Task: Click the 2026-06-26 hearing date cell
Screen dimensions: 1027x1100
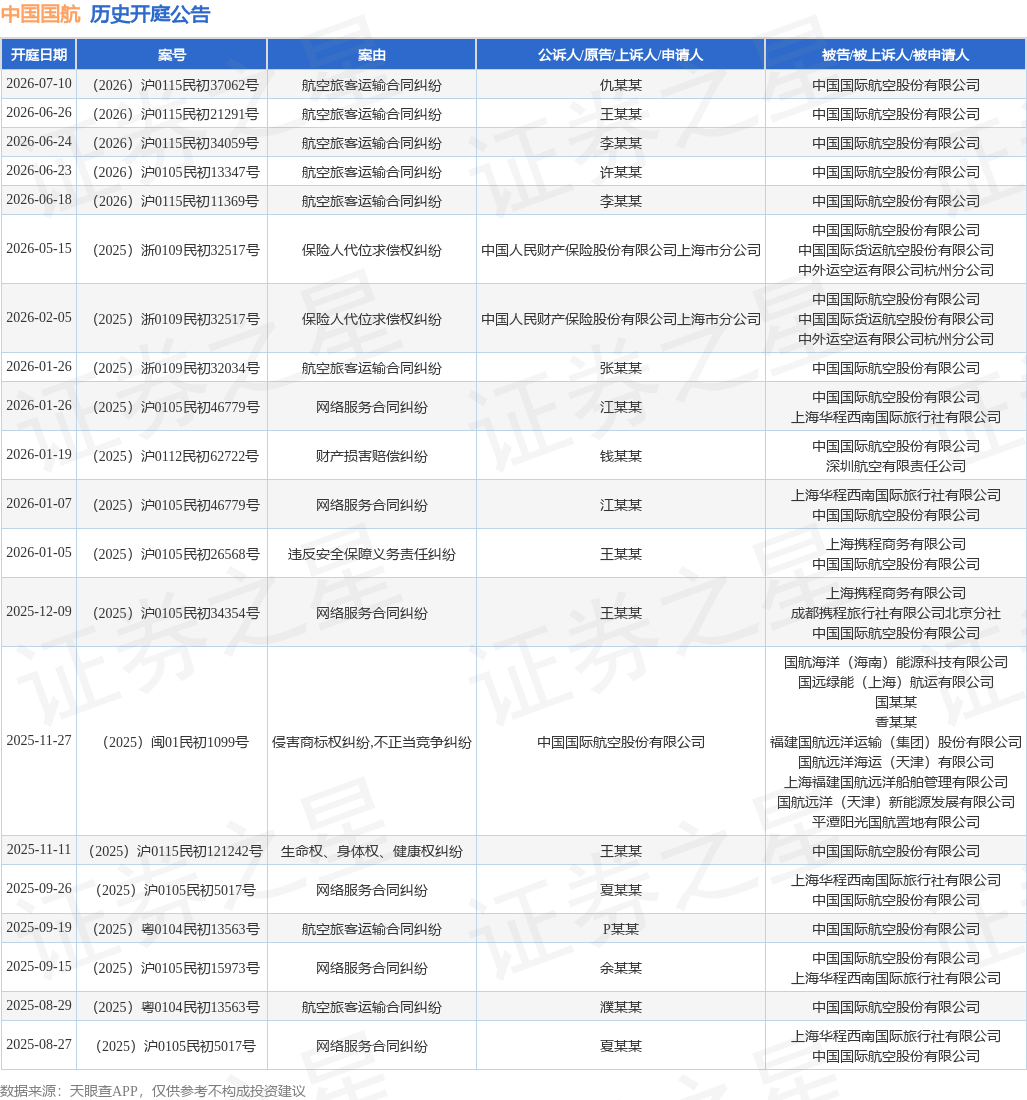Action: coord(39,113)
